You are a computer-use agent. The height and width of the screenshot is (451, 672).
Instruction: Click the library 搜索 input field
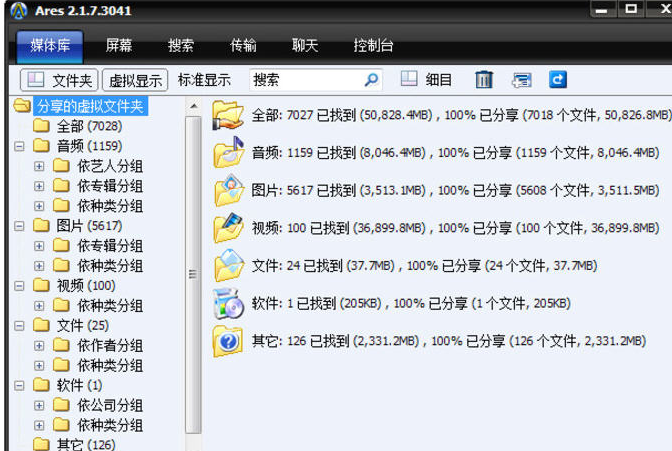tap(306, 80)
